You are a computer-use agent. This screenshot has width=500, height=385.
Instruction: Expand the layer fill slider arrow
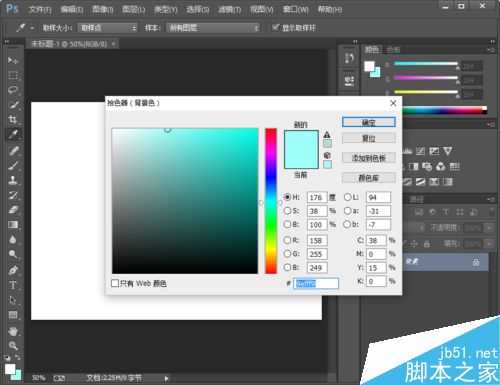489,244
